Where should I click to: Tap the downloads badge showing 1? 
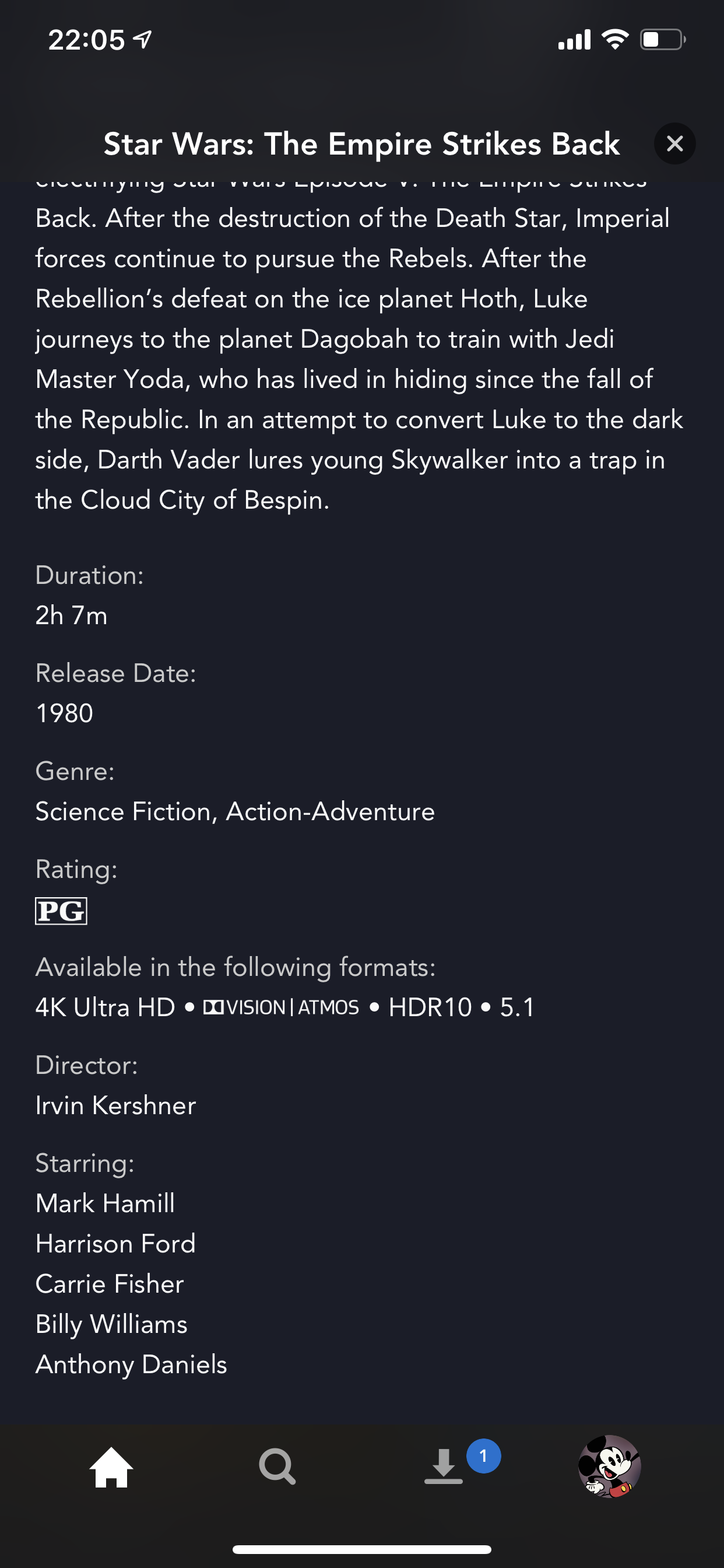pyautogui.click(x=484, y=1456)
